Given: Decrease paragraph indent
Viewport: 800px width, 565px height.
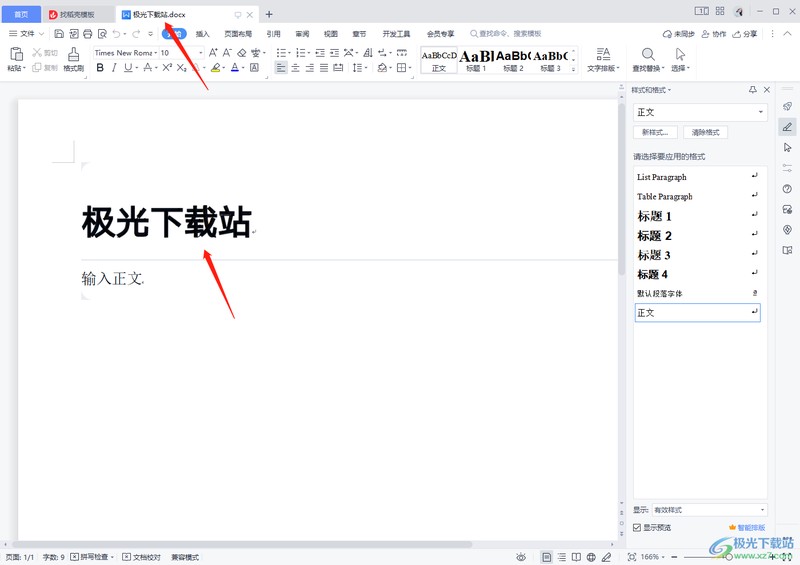Looking at the screenshot, I should [320, 53].
